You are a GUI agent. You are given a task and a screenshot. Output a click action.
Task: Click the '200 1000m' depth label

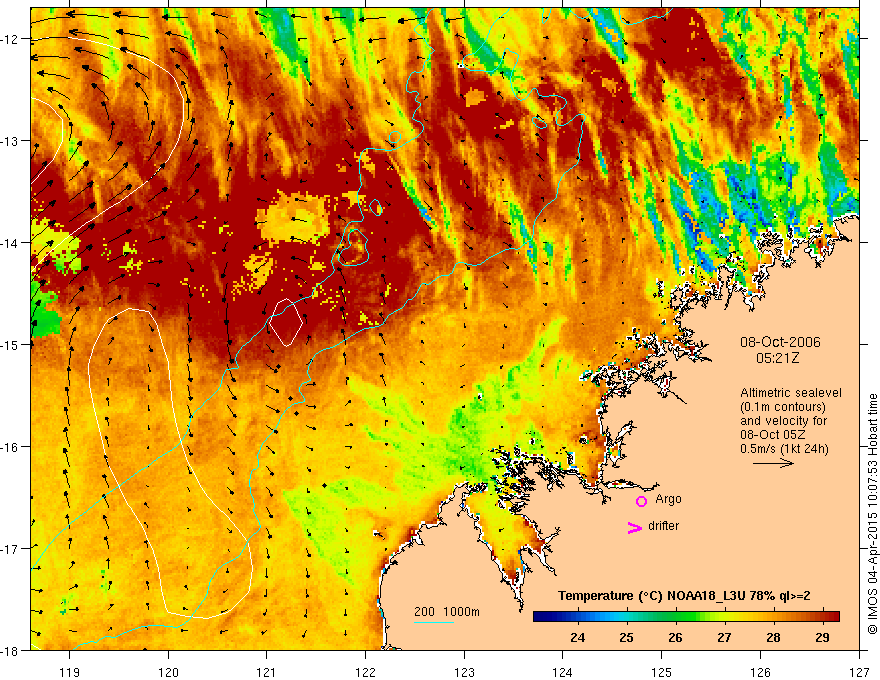(x=447, y=612)
